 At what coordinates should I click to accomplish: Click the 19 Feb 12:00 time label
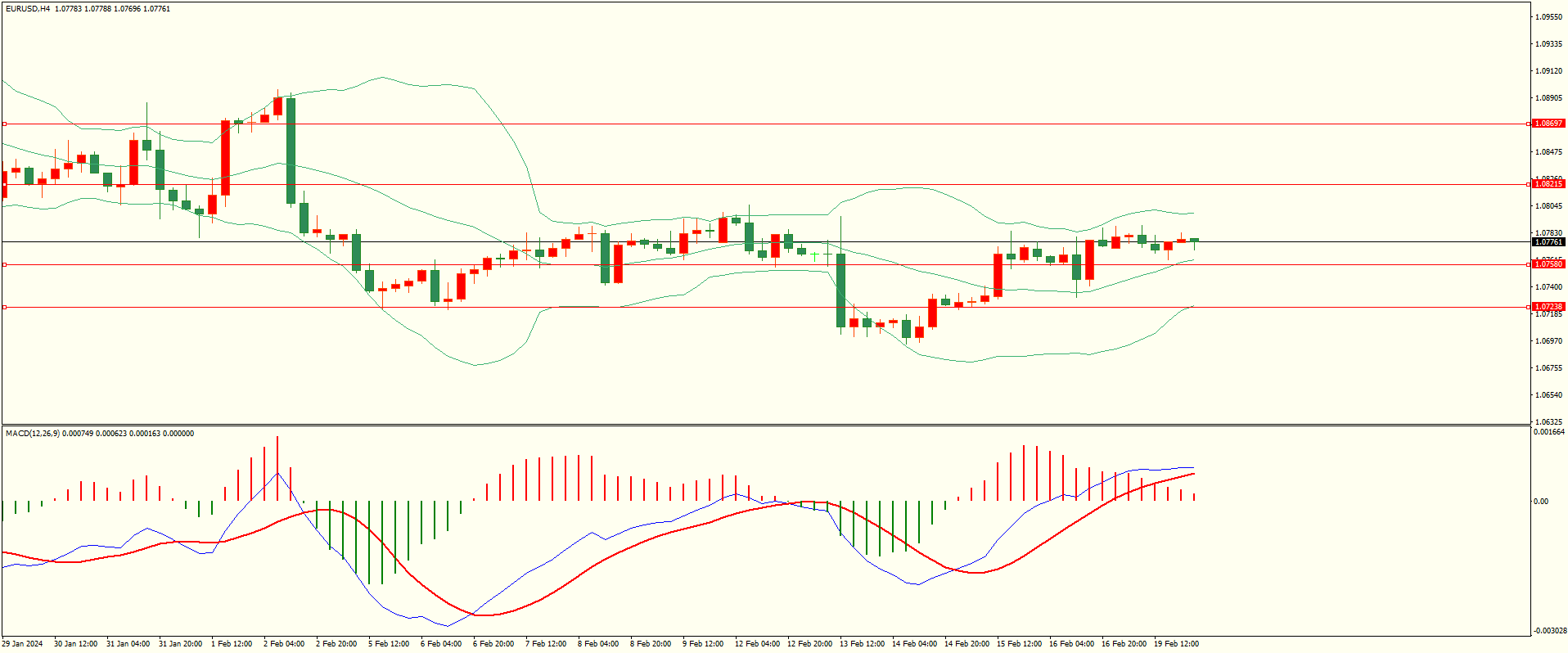(1175, 644)
